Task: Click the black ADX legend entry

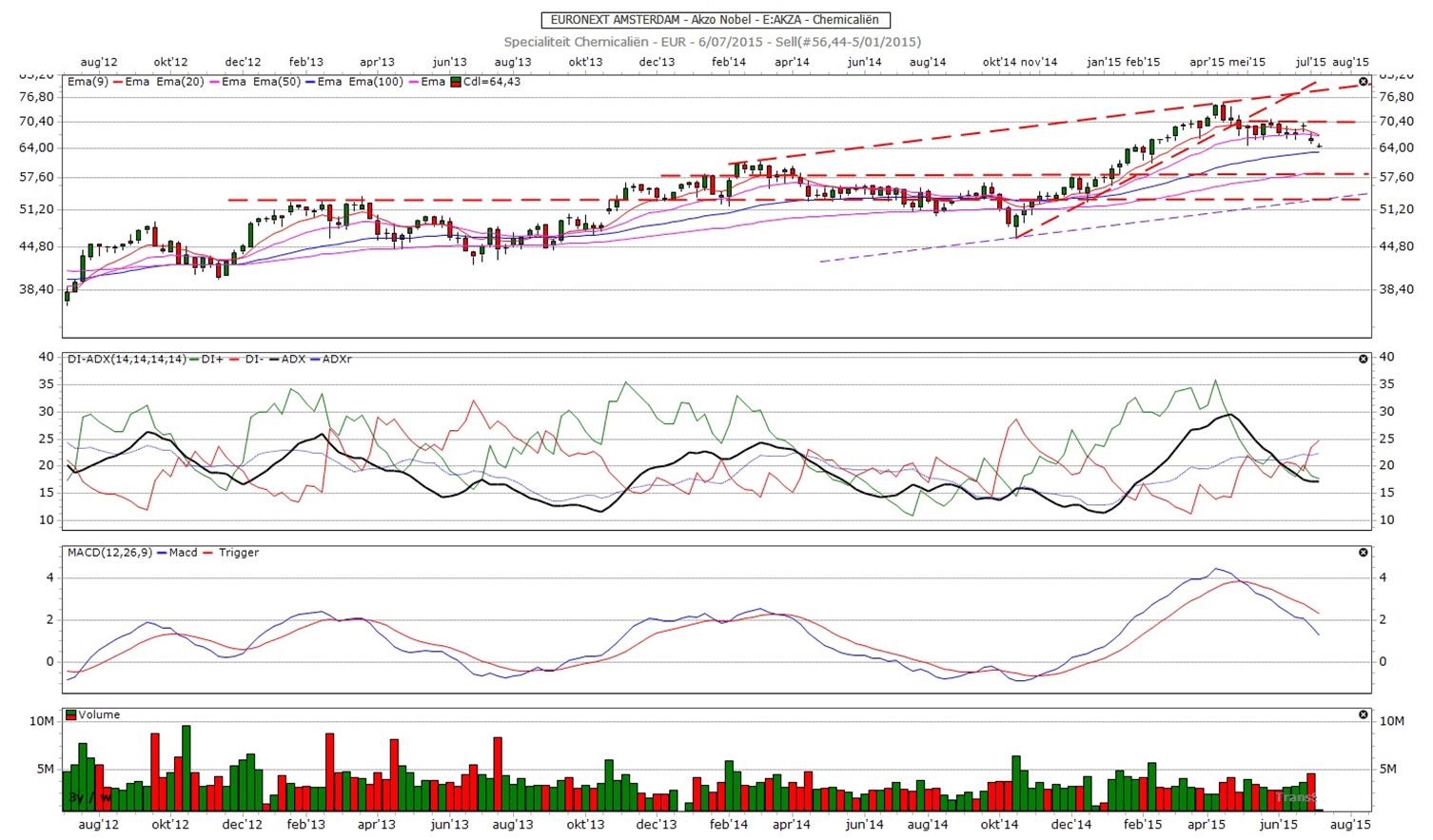Action: point(286,360)
